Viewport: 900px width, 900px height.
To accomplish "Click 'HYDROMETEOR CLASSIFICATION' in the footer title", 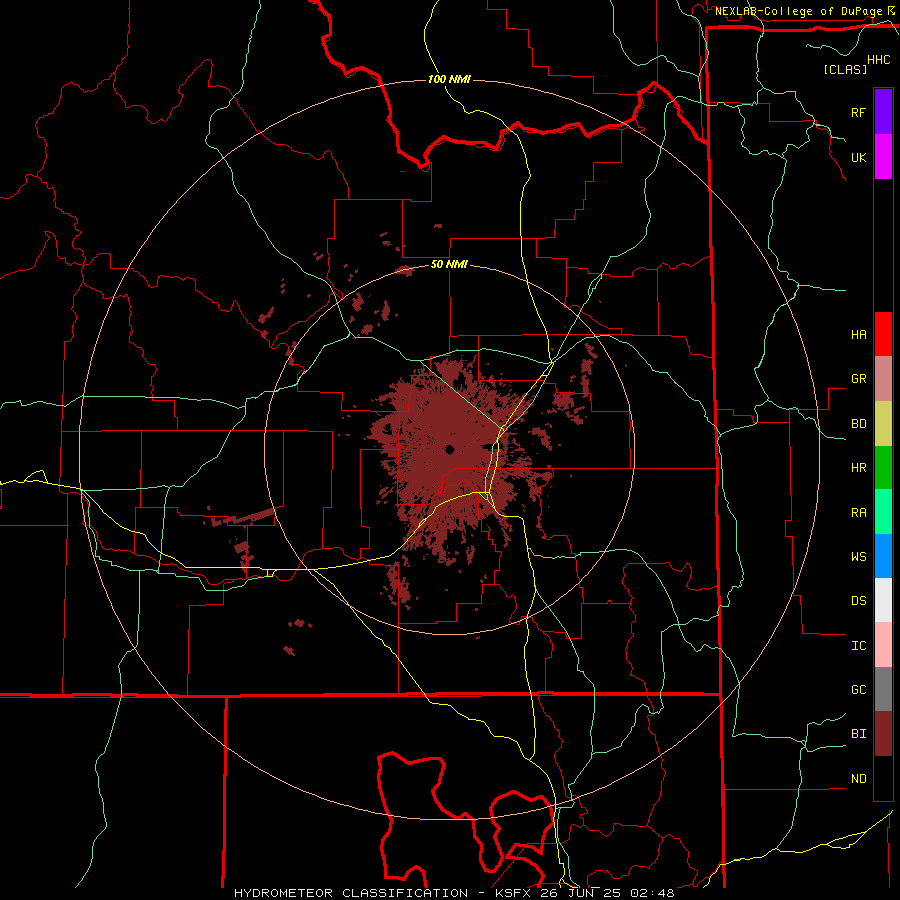I will point(351,893).
